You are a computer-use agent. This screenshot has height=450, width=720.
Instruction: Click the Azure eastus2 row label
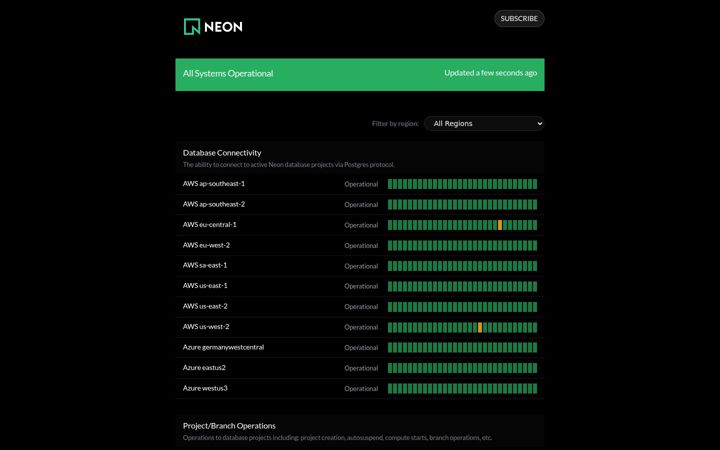204,368
